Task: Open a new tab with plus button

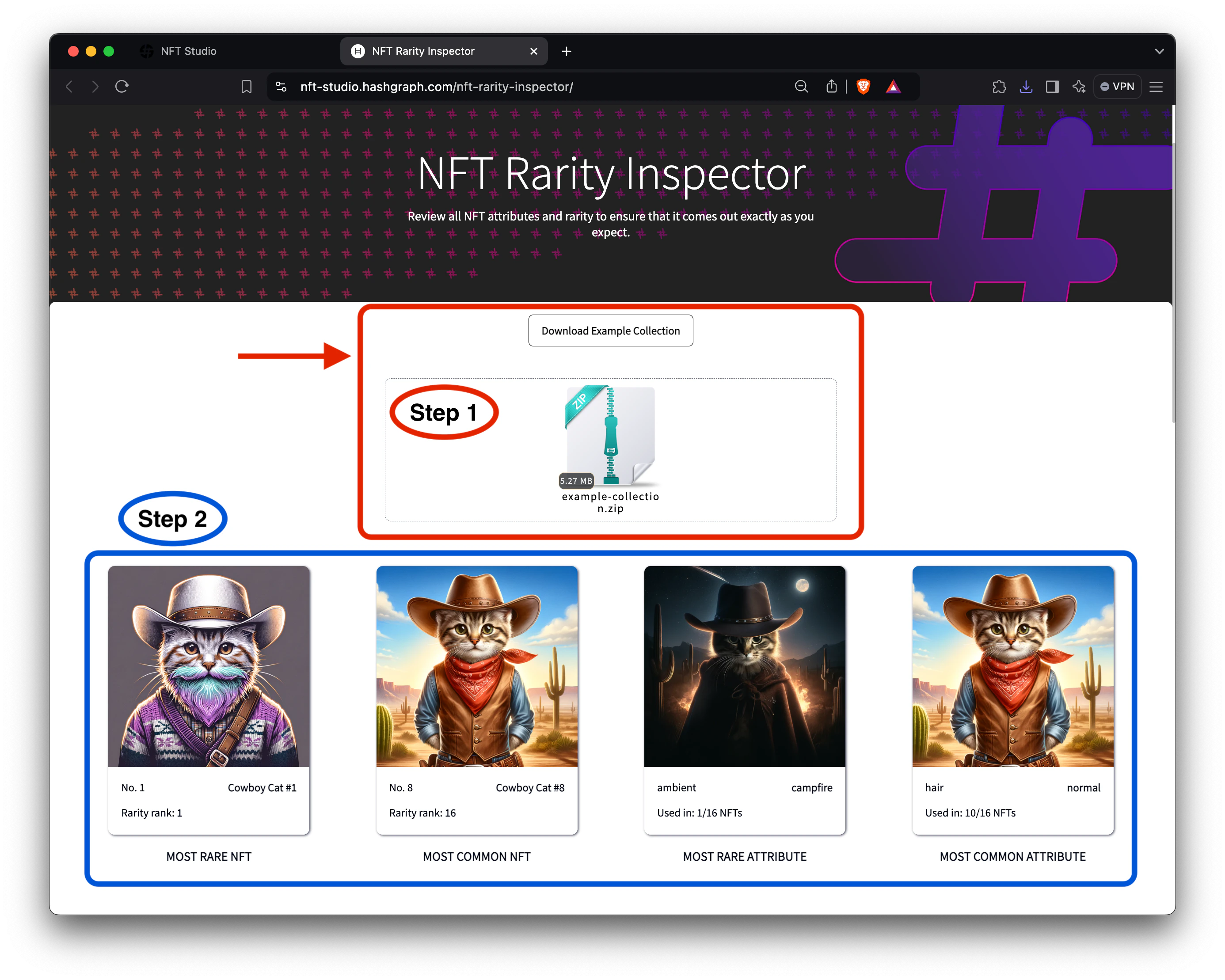Action: (x=566, y=51)
